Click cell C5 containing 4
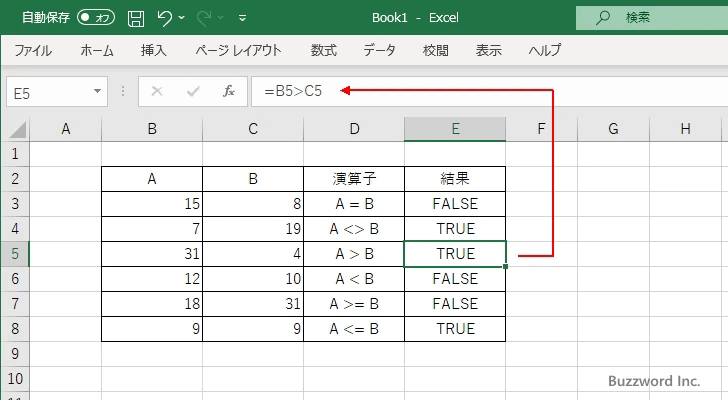Image resolution: width=728 pixels, height=400 pixels. (x=253, y=254)
